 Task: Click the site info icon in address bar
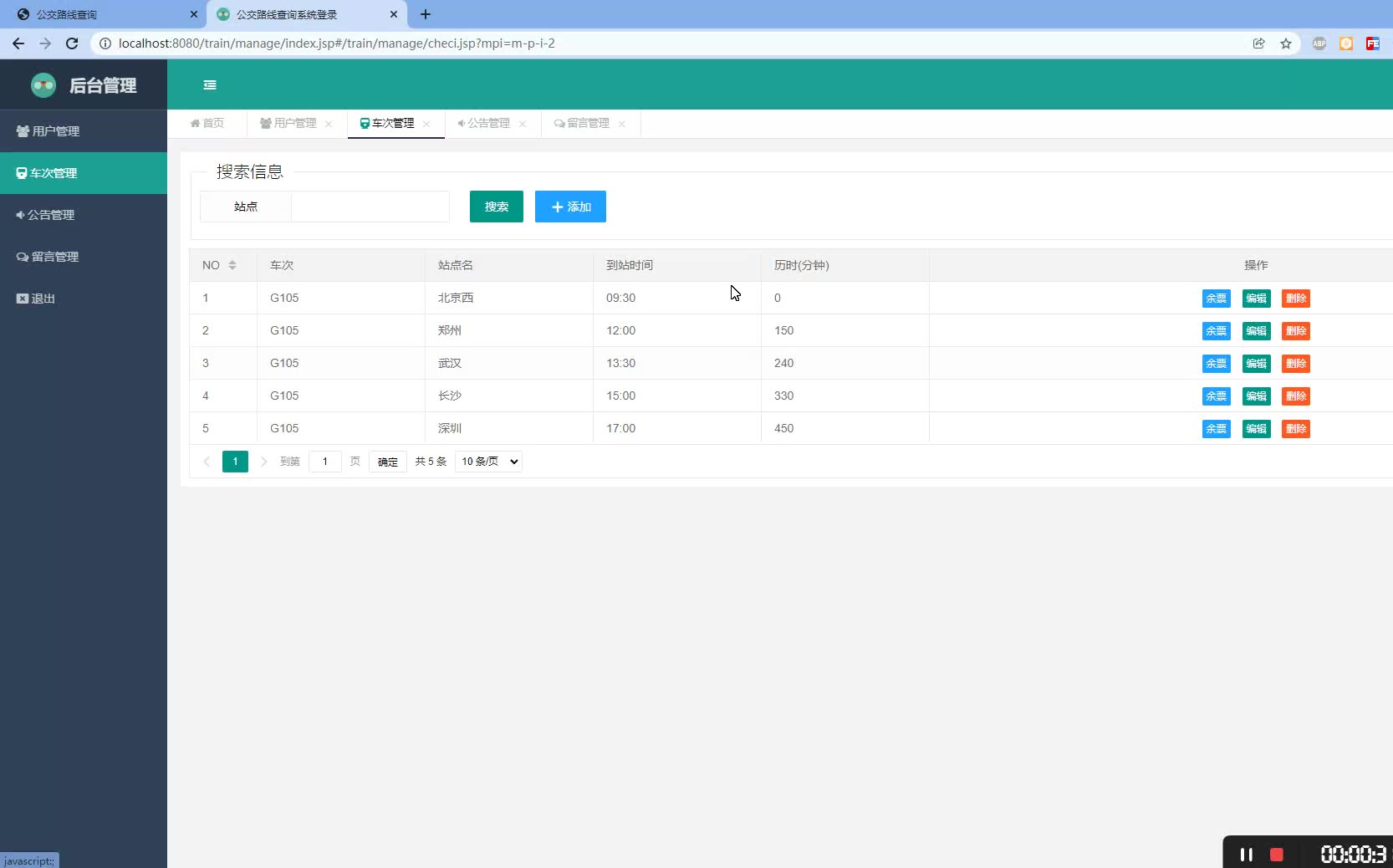click(105, 43)
